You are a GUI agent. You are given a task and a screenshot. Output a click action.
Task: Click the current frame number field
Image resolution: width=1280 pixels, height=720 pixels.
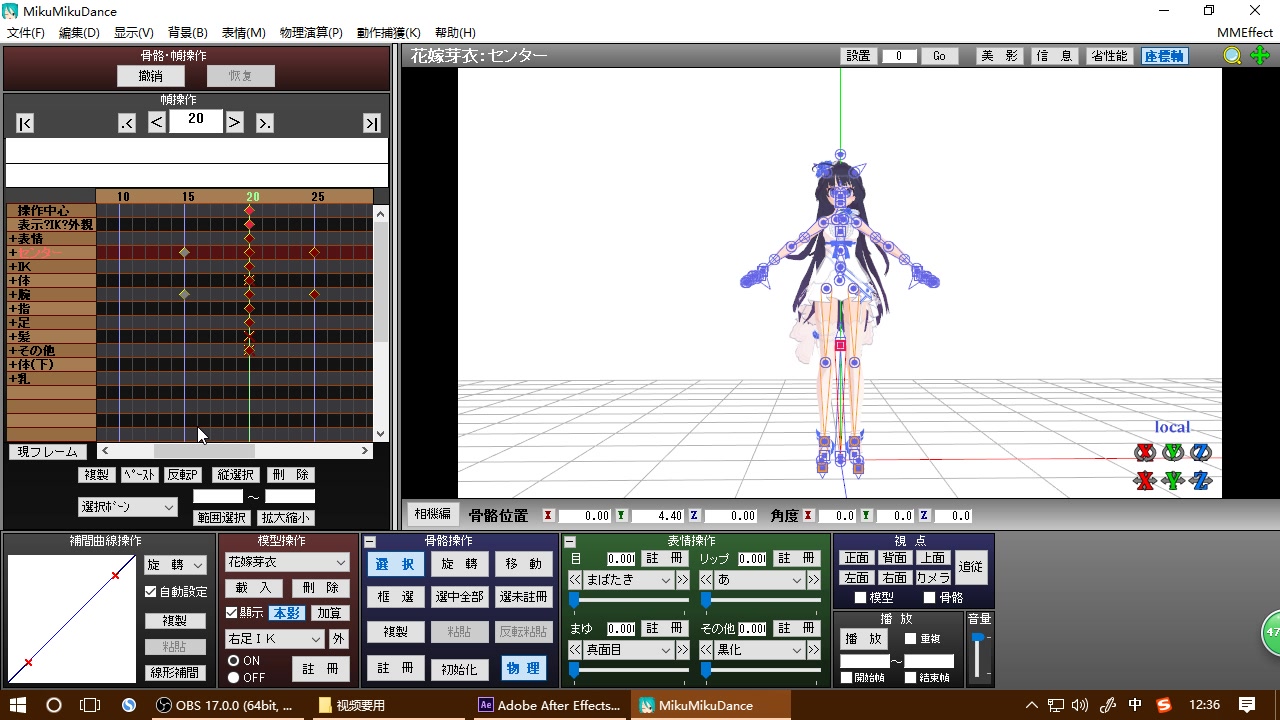[x=196, y=121]
